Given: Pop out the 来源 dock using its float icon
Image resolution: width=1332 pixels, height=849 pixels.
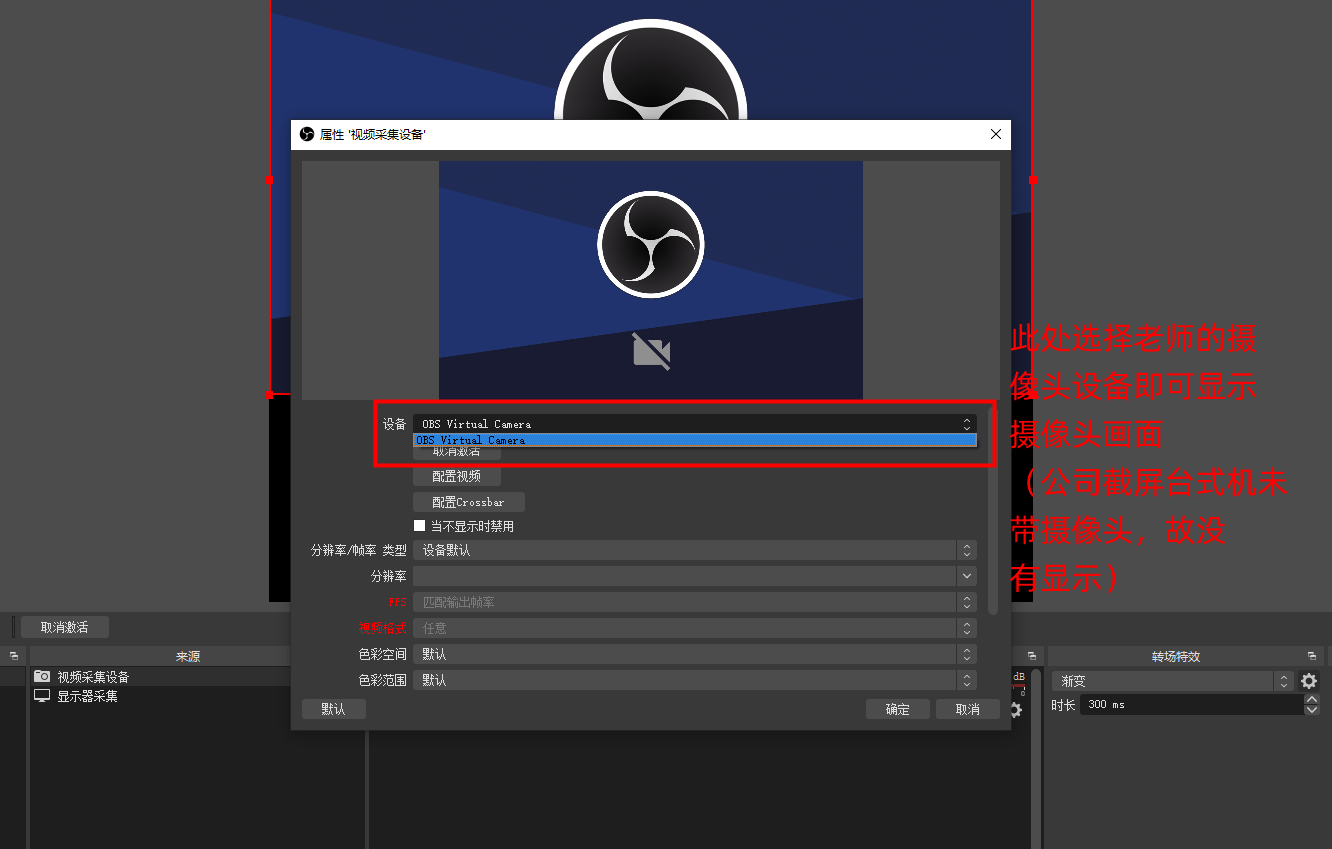Looking at the screenshot, I should 14,657.
